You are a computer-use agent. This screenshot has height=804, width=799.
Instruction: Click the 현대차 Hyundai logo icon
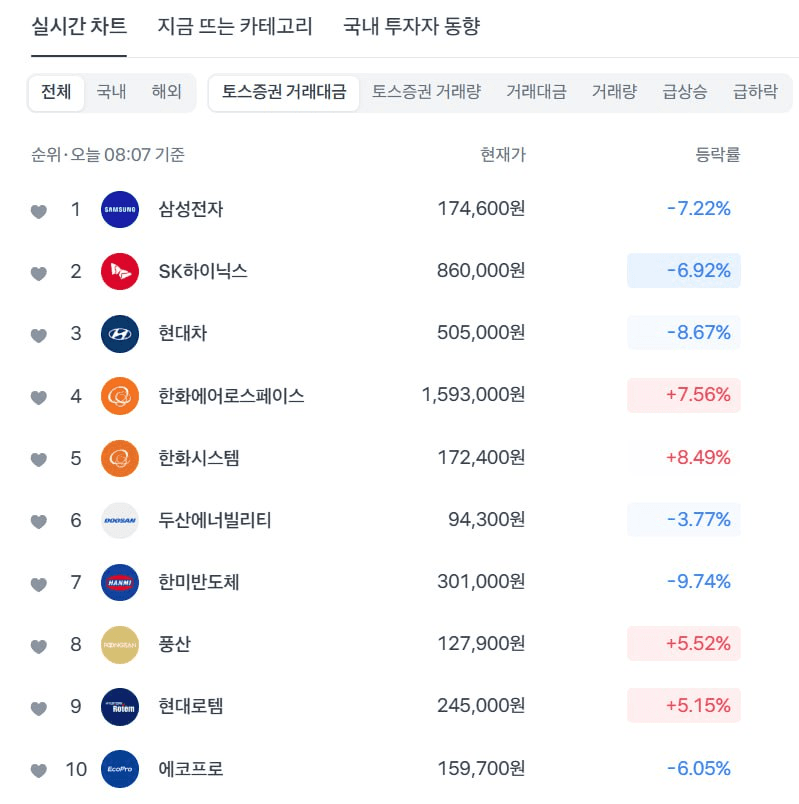[x=120, y=334]
